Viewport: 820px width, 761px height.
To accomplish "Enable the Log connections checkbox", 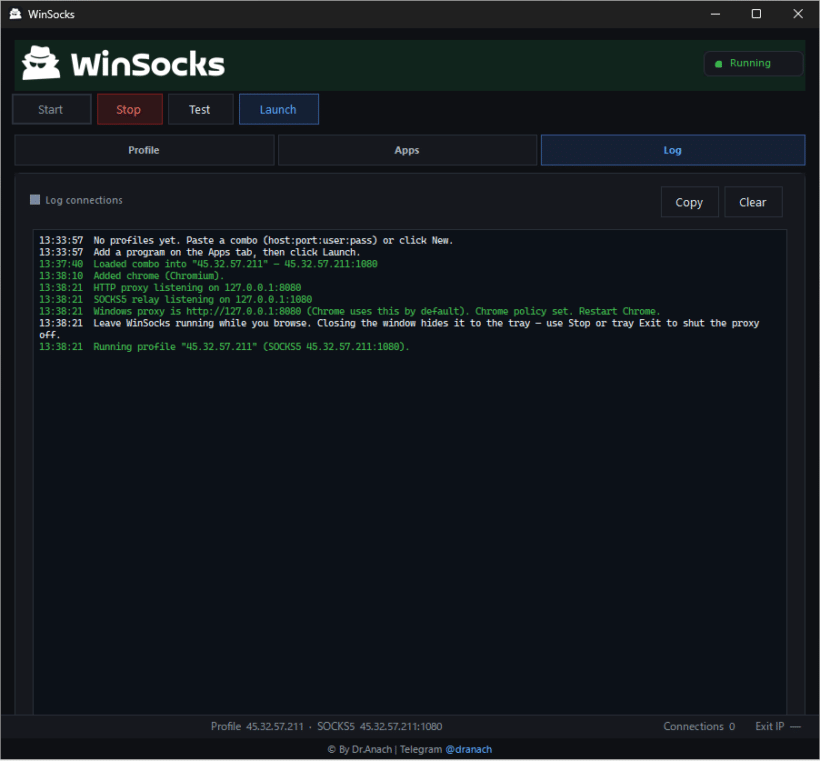I will tap(35, 200).
